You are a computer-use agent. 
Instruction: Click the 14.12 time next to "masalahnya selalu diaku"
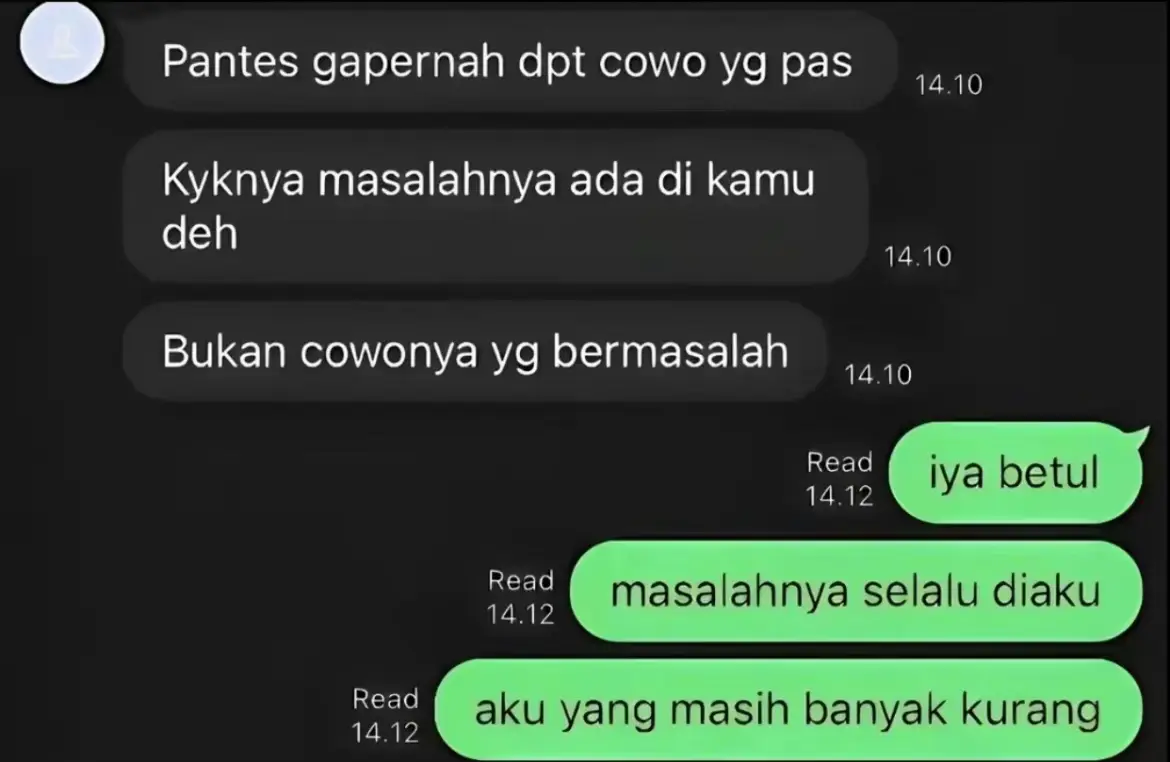click(x=521, y=615)
